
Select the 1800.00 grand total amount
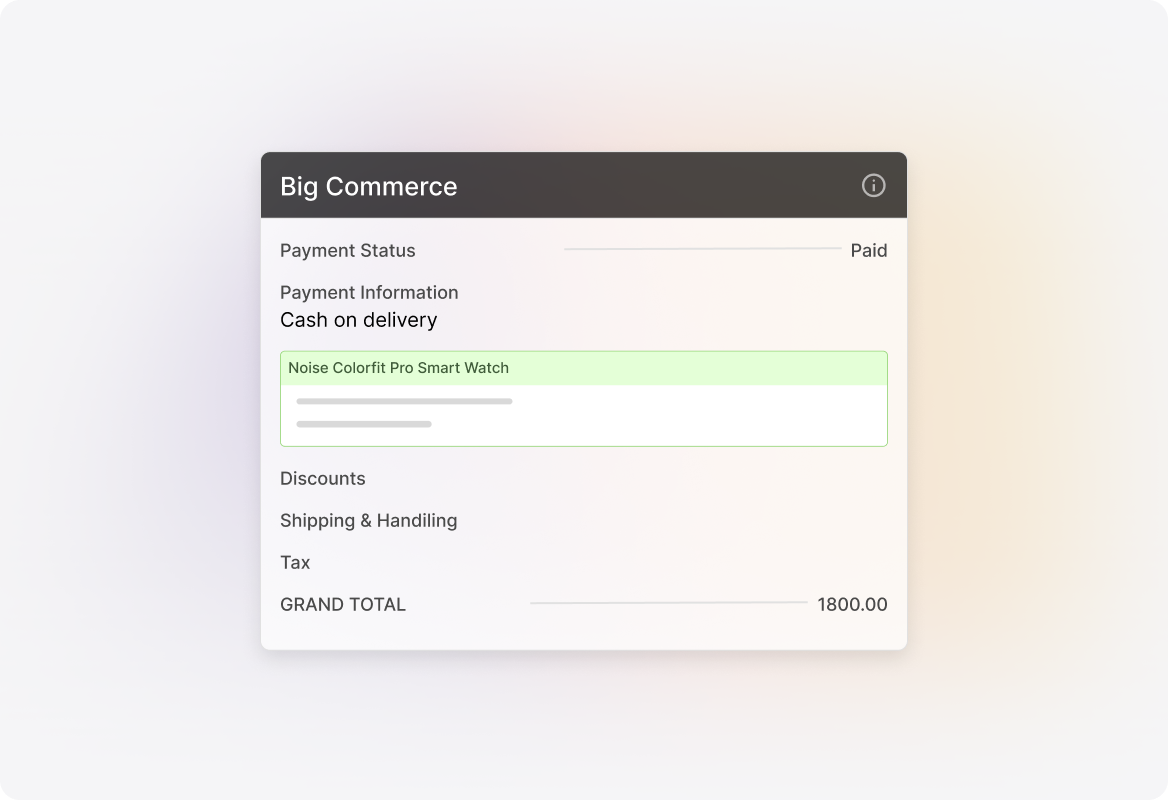(x=850, y=604)
